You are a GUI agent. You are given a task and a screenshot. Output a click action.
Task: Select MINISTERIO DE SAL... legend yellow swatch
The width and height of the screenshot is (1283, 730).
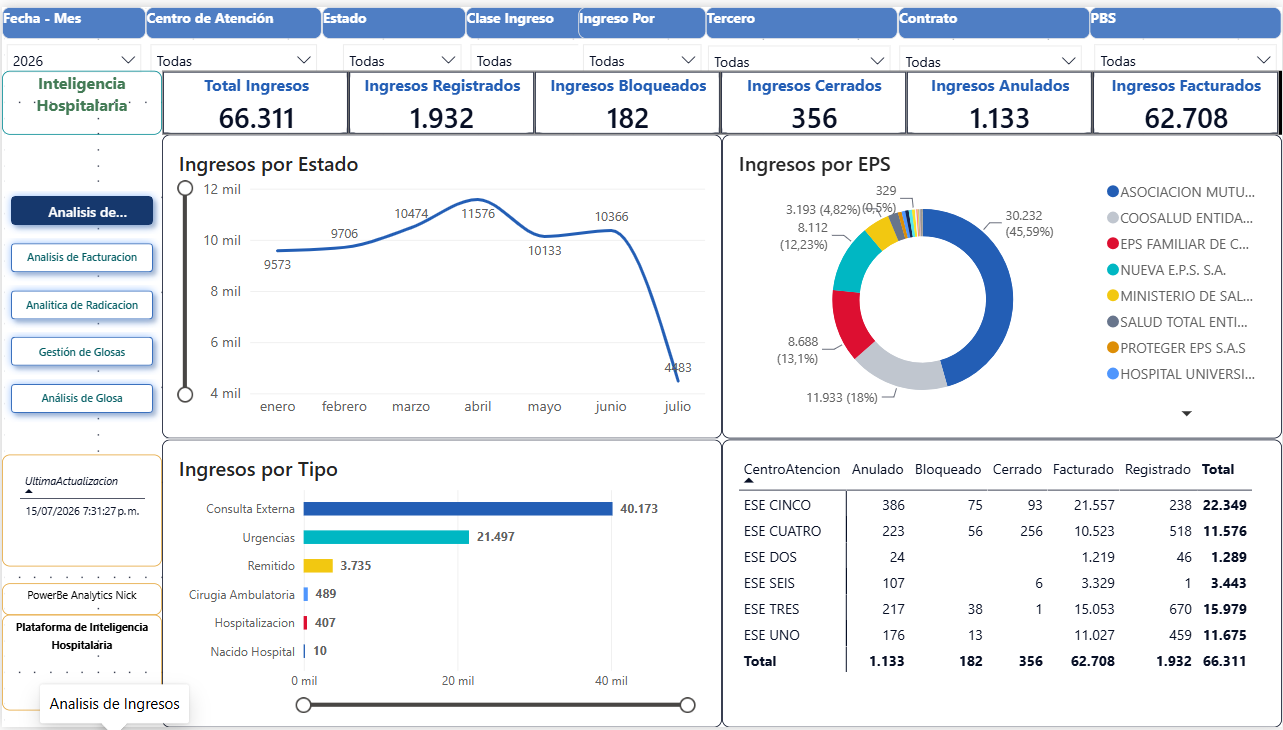pos(1112,296)
